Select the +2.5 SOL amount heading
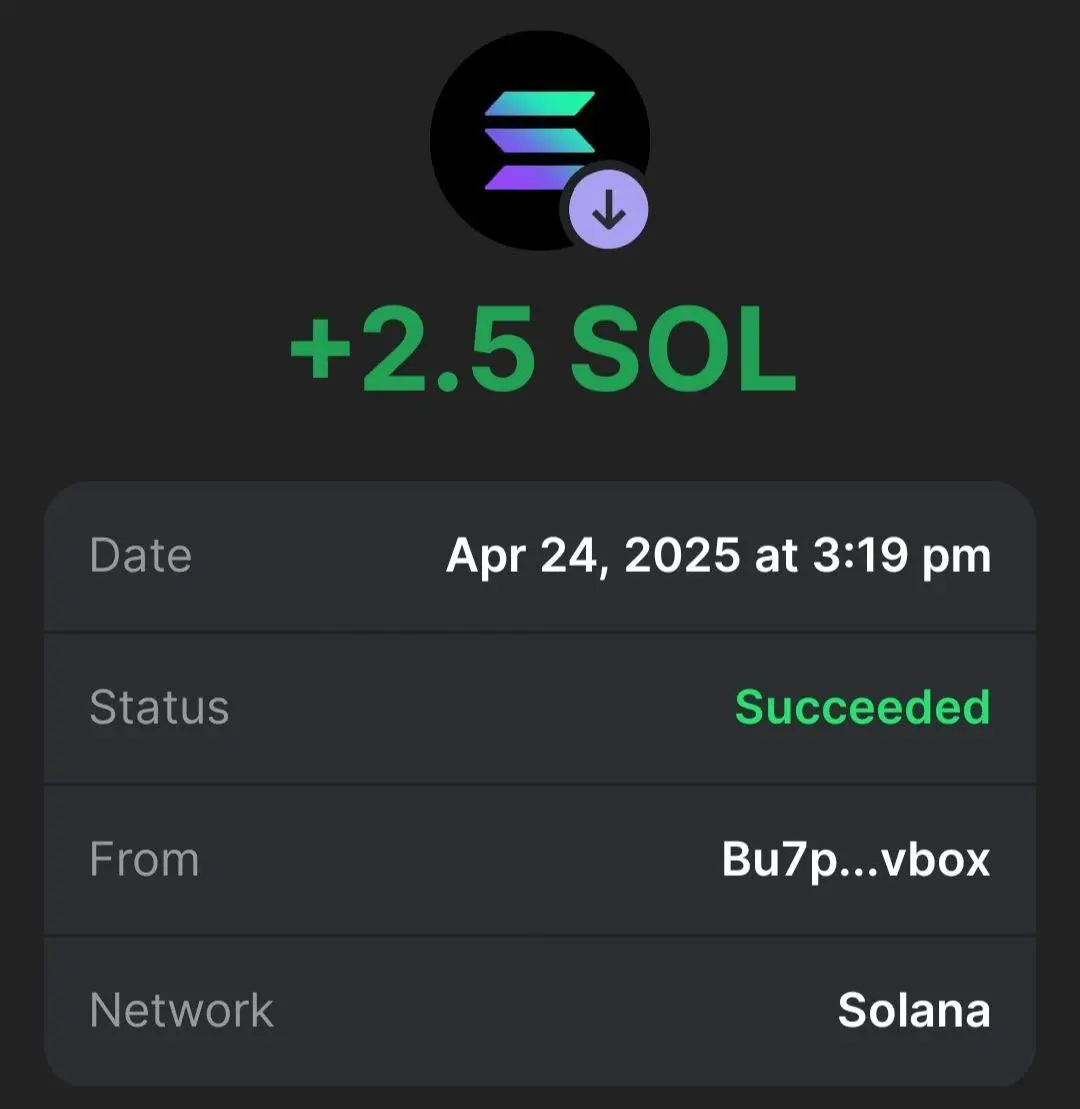 tap(543, 349)
